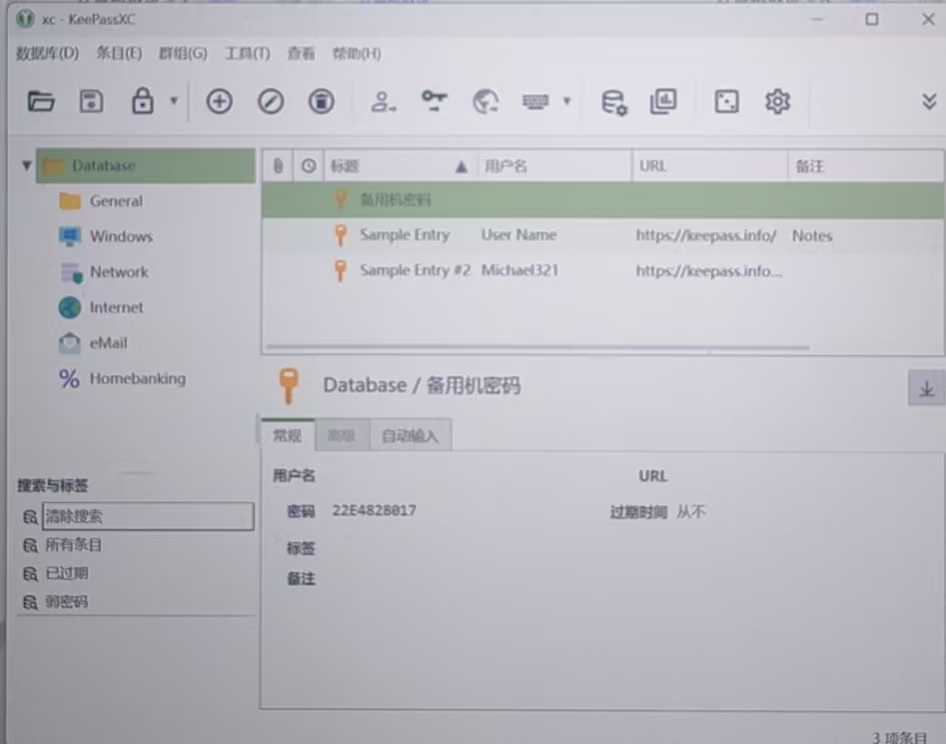Open 查看 menu

(301, 54)
